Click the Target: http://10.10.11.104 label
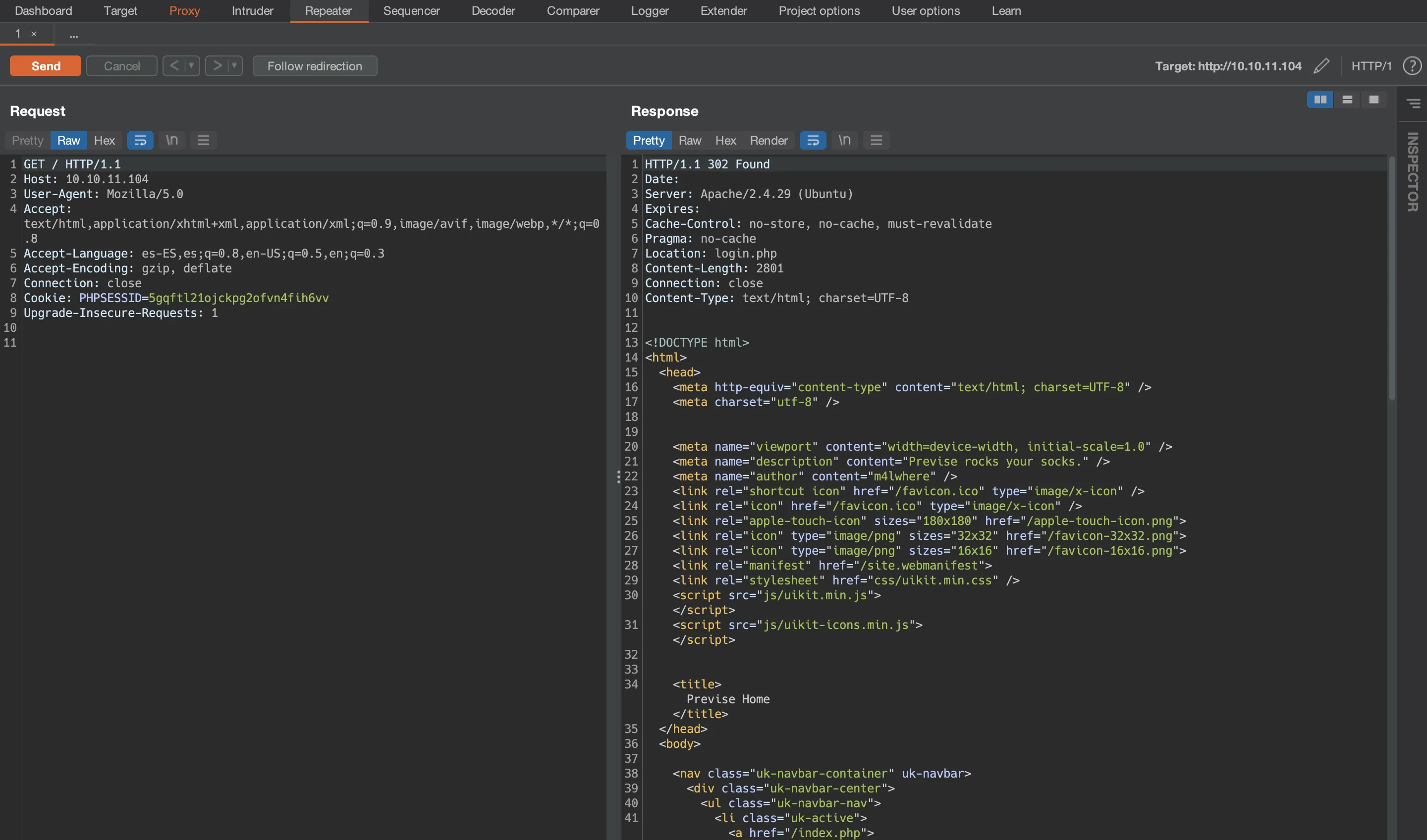The width and height of the screenshot is (1427, 840). pos(1228,66)
